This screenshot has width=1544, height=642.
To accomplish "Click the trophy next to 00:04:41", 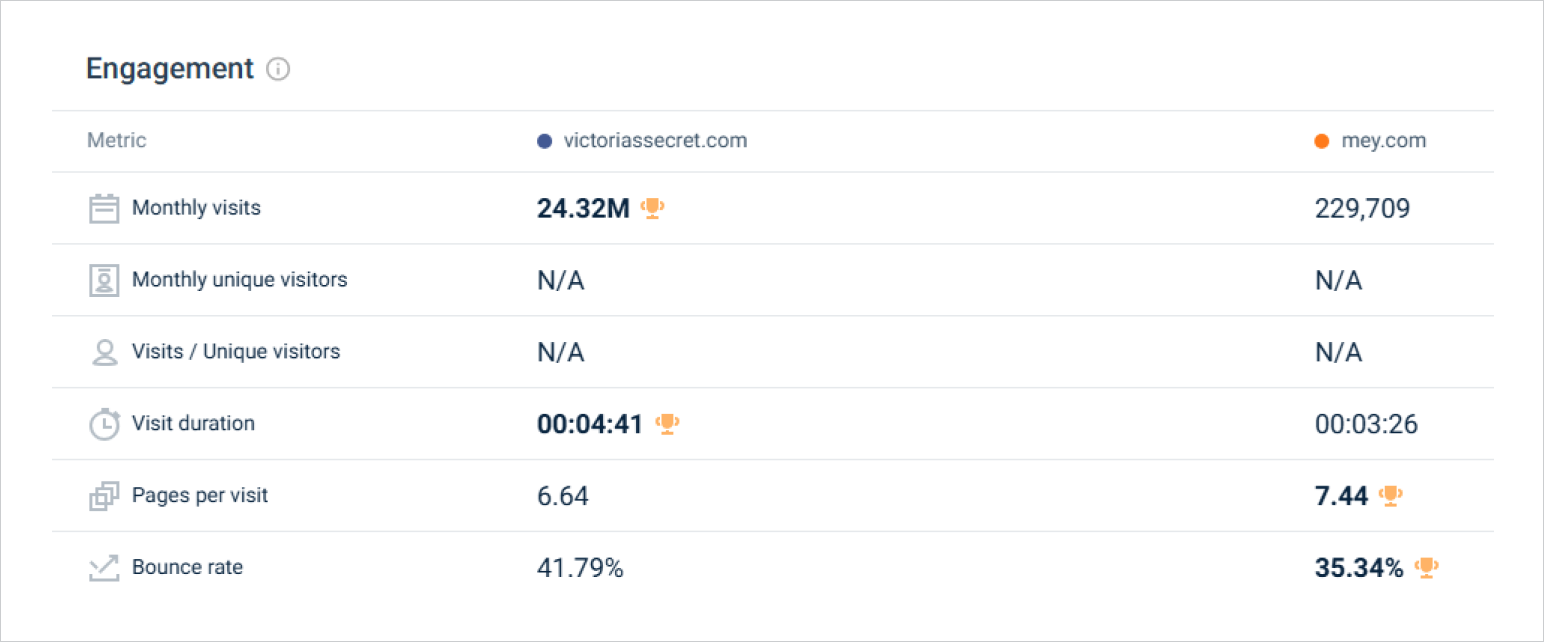I will pyautogui.click(x=667, y=424).
